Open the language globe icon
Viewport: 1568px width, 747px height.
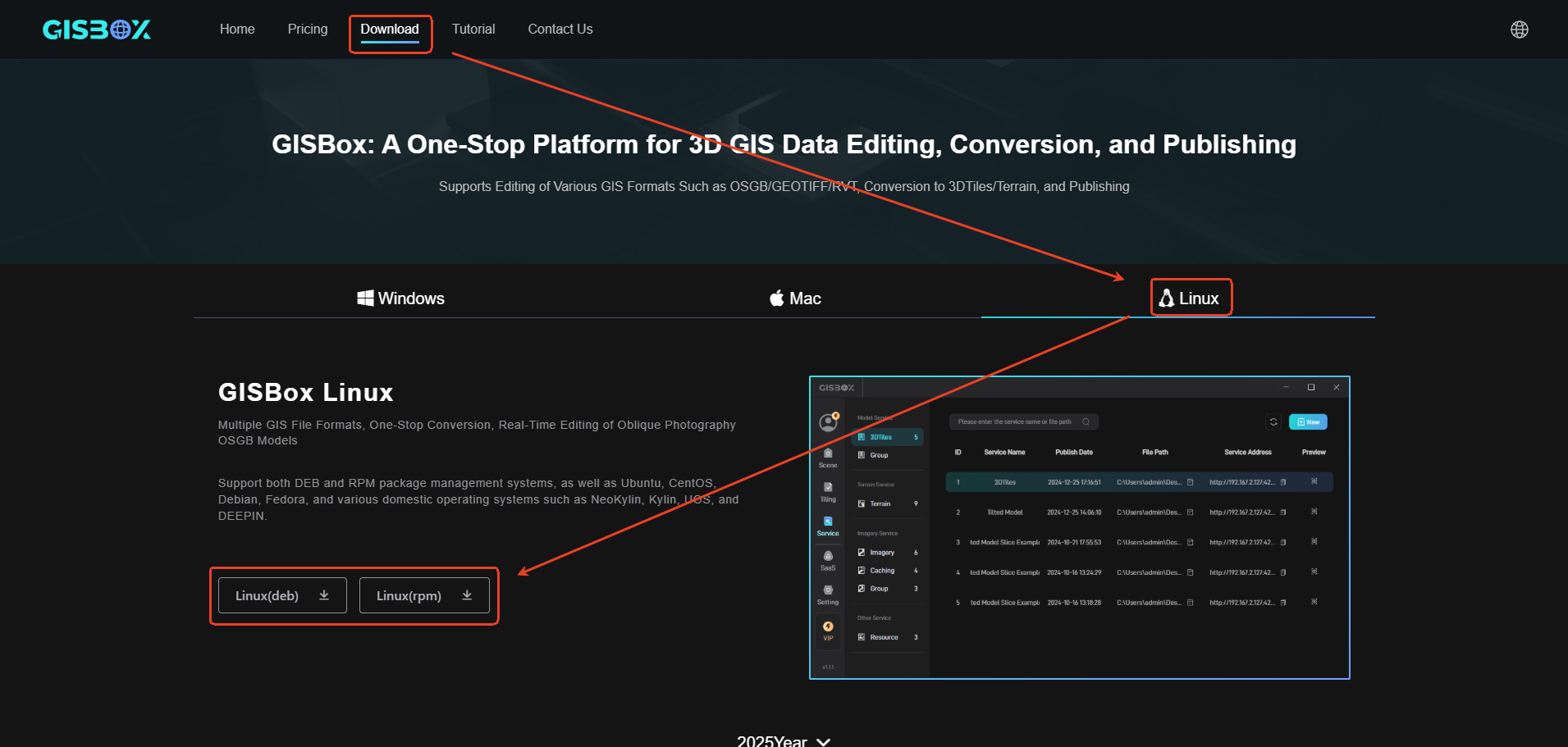tap(1519, 30)
